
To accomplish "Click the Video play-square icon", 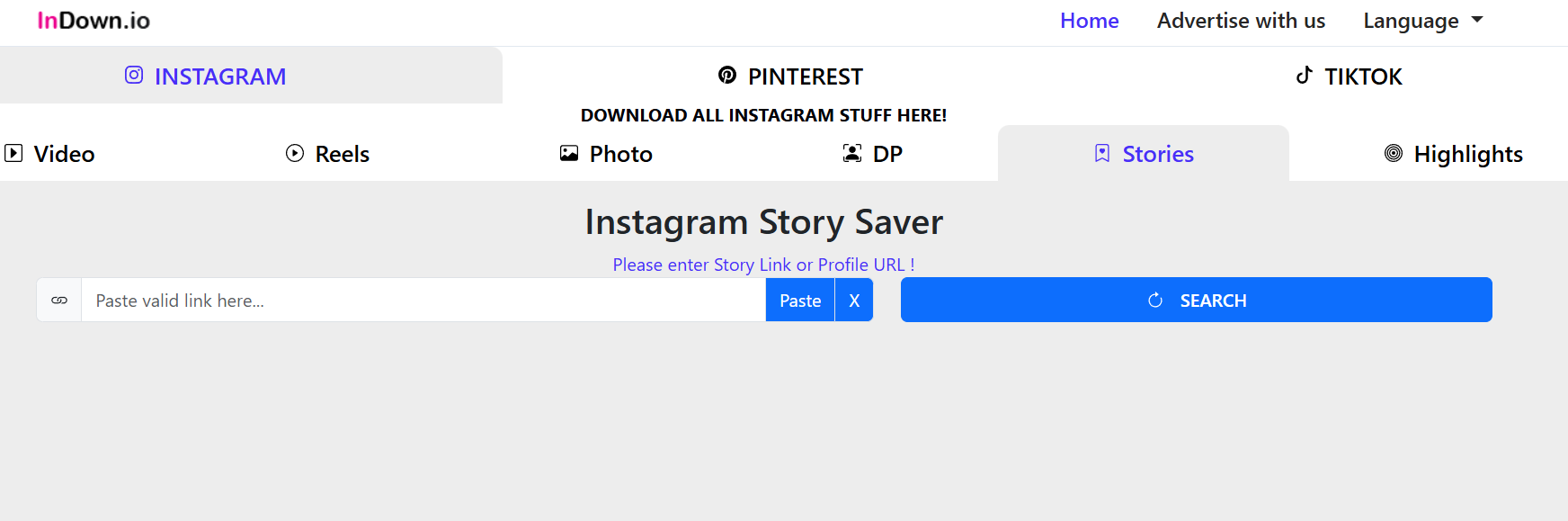I will click(x=13, y=153).
